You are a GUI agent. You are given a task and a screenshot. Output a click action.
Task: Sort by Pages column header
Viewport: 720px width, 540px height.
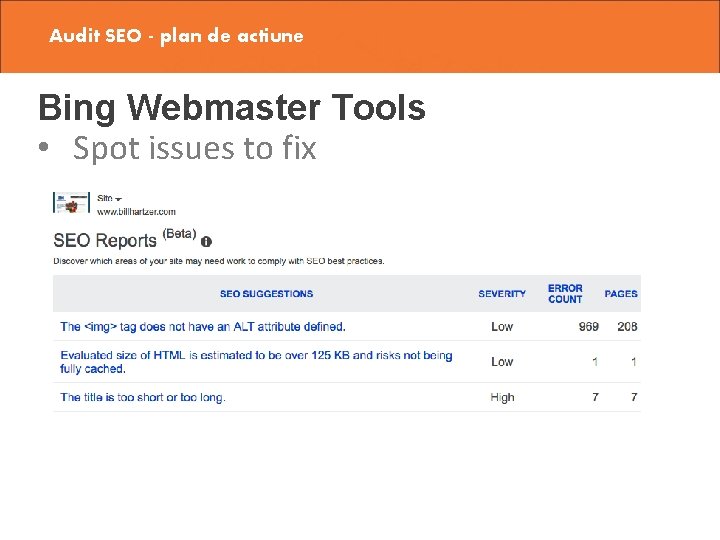[621, 294]
